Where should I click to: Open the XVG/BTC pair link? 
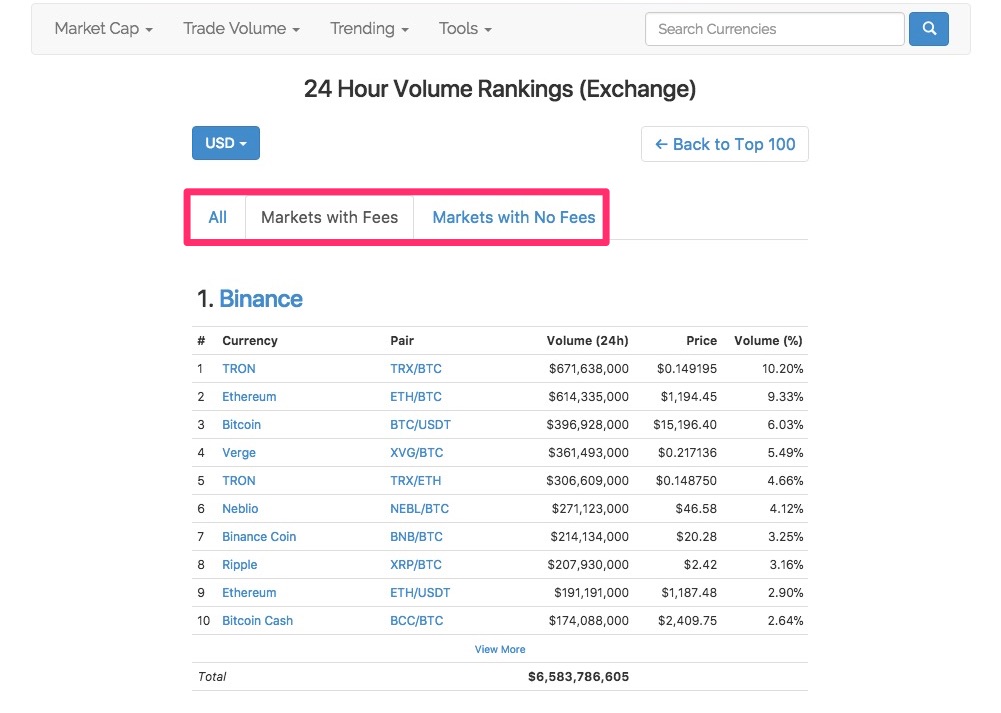416,453
